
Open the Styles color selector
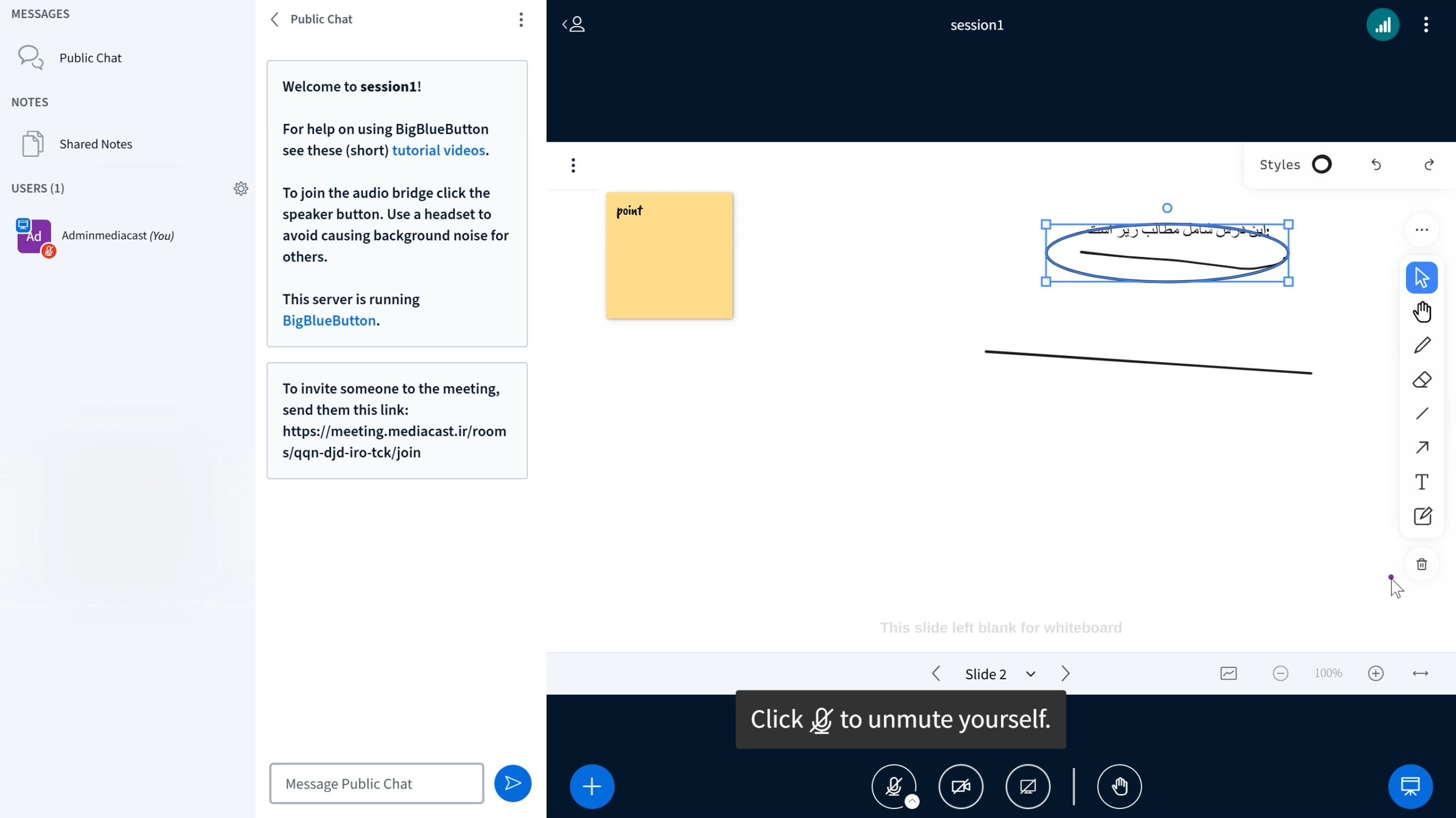coord(1321,165)
